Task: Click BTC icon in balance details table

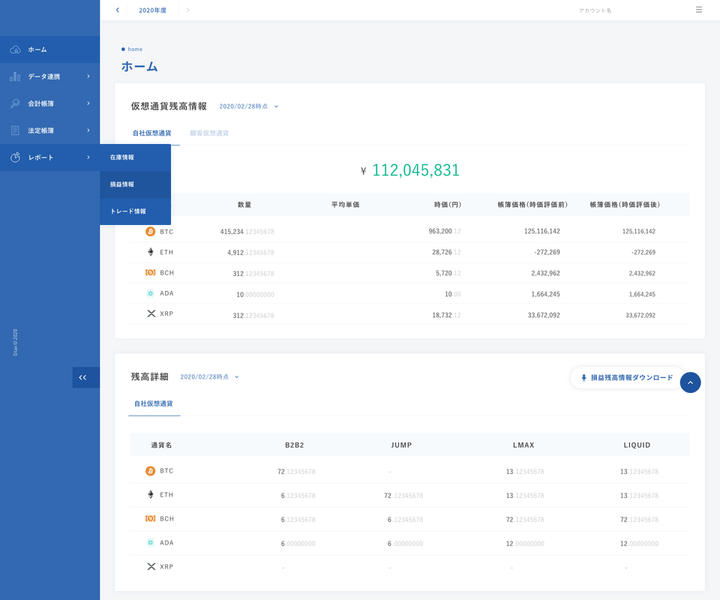Action: pos(150,471)
